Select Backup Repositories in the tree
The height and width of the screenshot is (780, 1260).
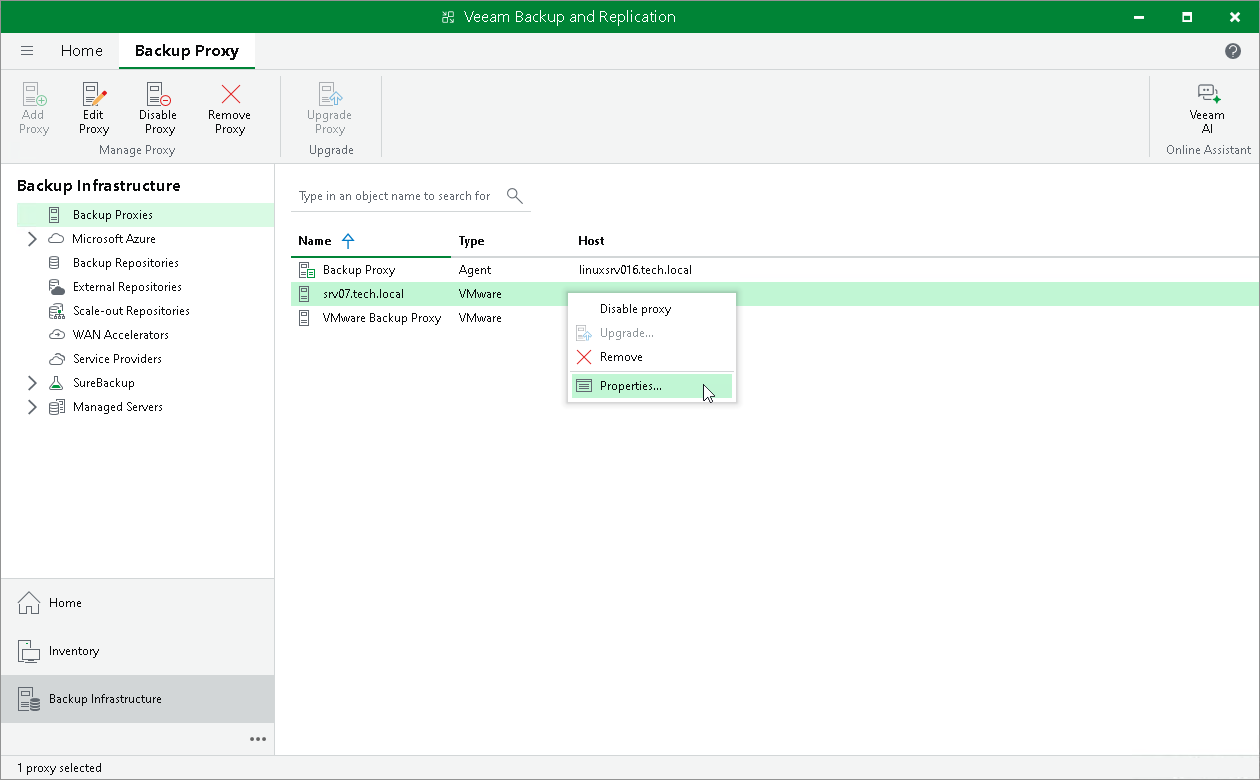[x=126, y=263]
